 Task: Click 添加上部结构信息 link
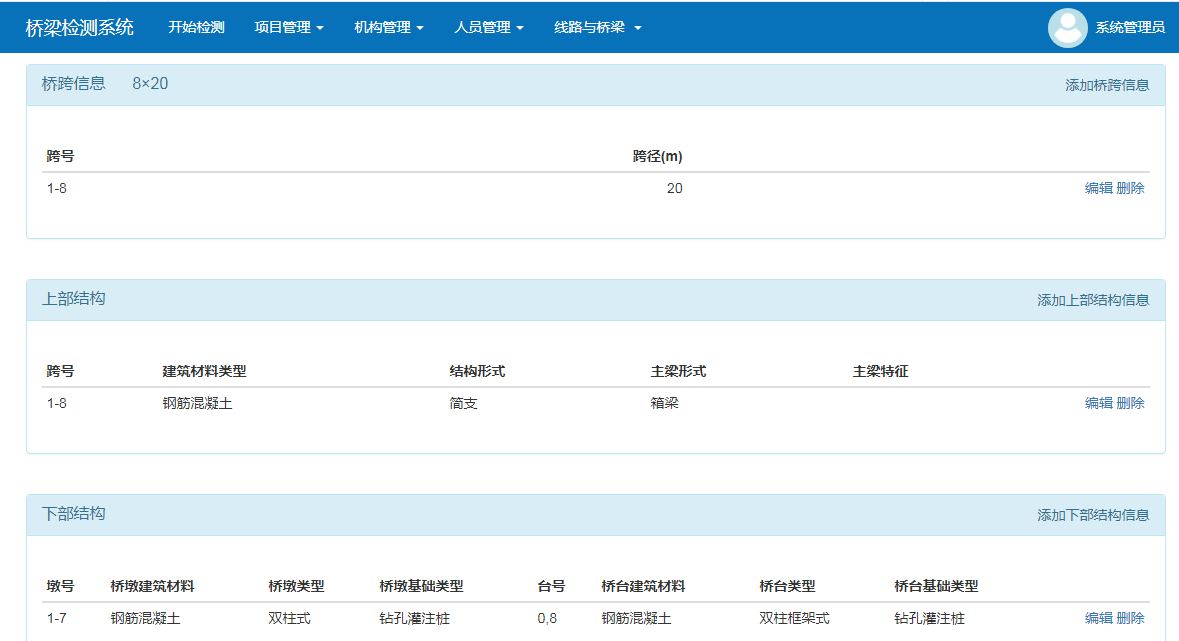(1093, 300)
